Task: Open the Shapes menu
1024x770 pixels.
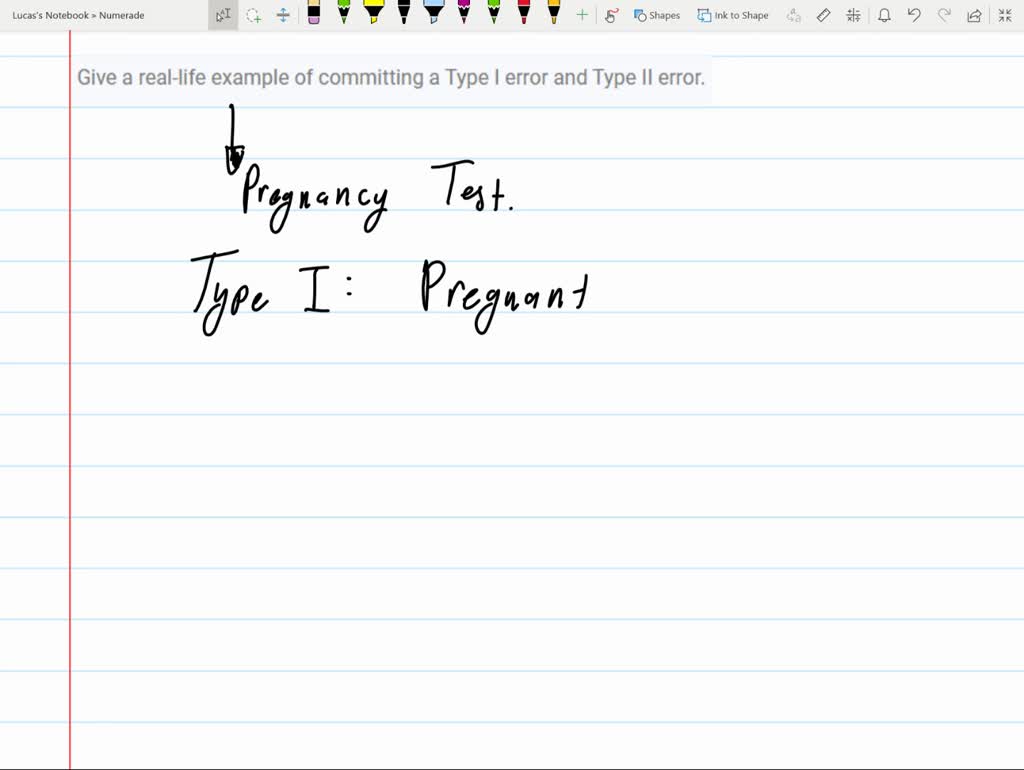Action: point(657,15)
